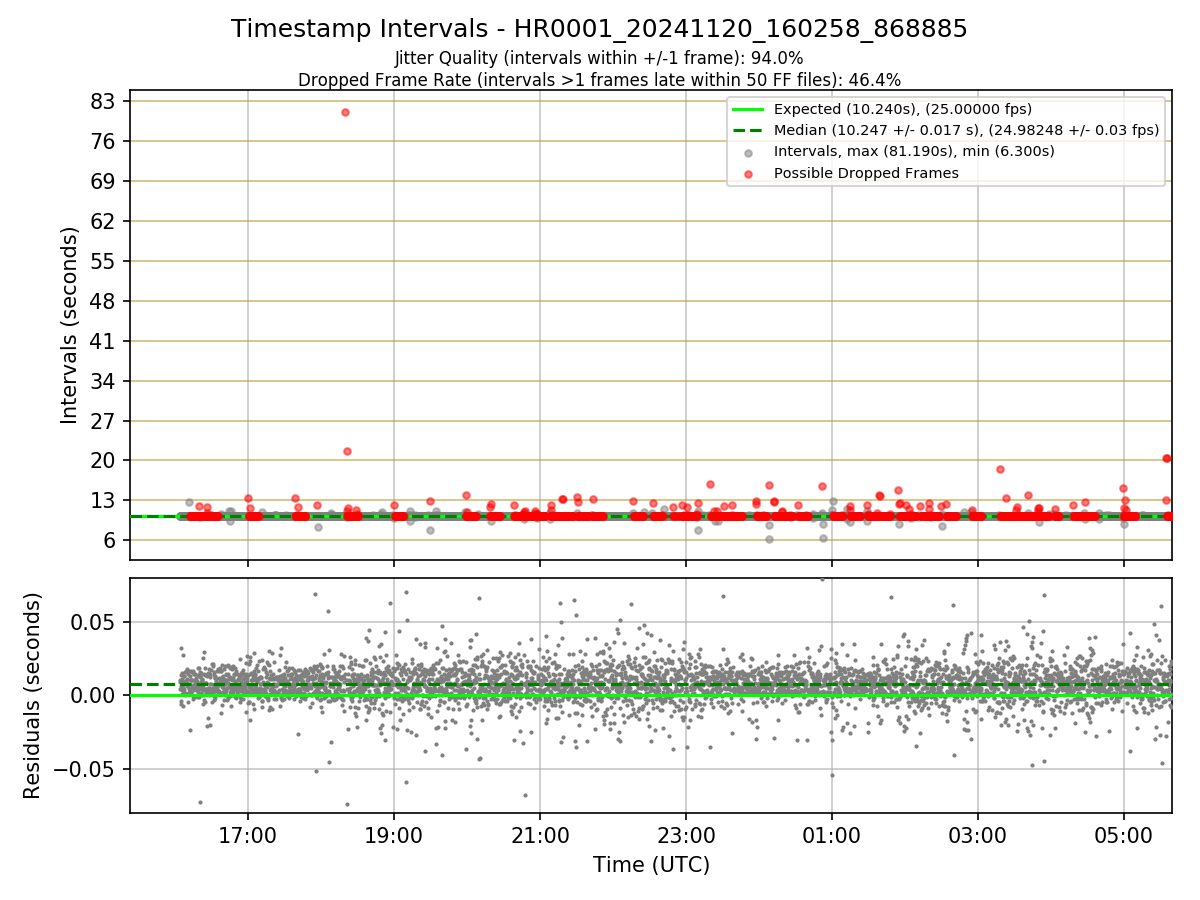1200x900 pixels.
Task: Click the red outlier point near 21 seconds at 18:20
Action: click(x=347, y=451)
